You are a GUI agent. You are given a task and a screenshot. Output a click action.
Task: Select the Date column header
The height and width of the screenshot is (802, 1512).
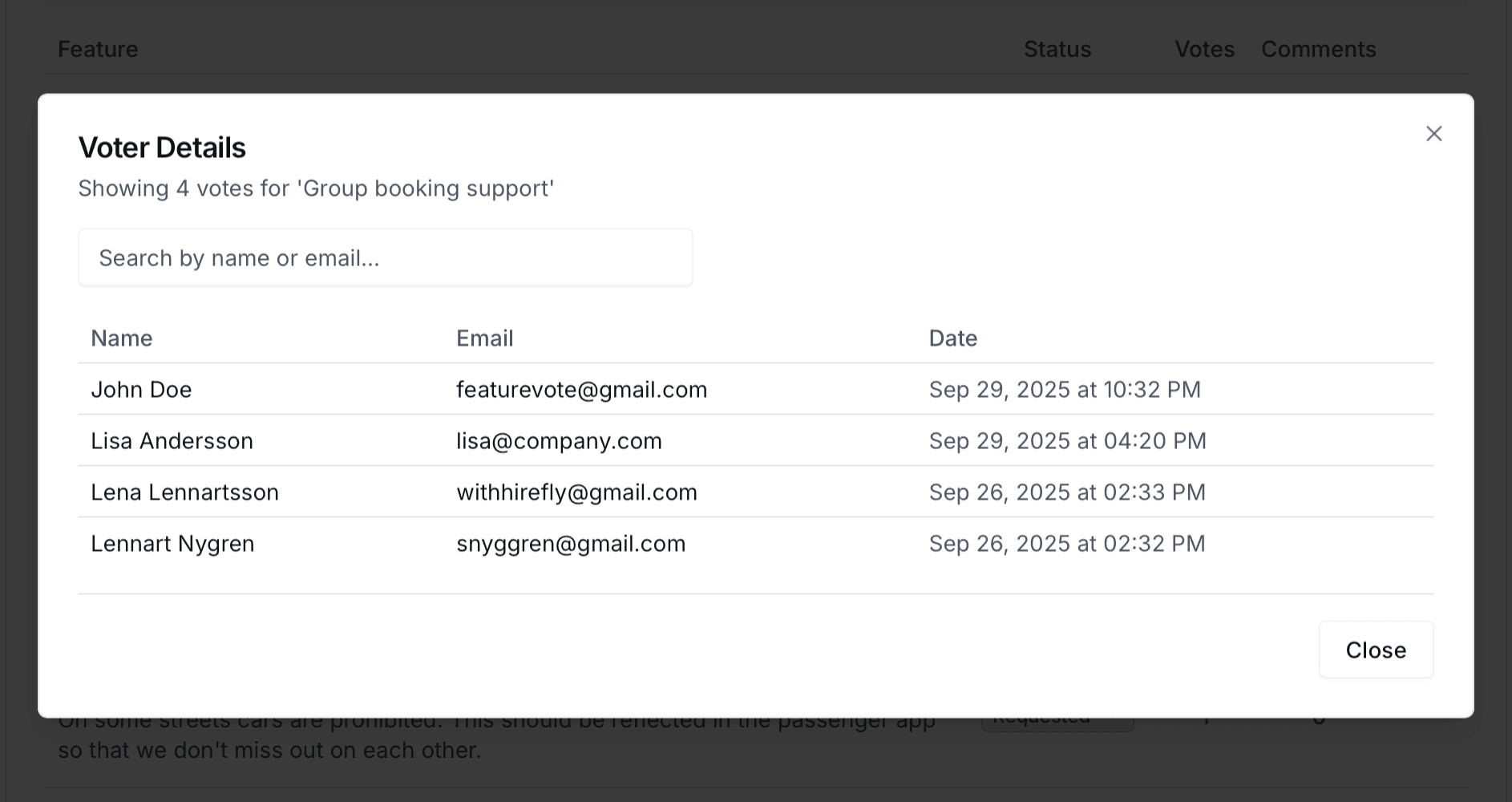[953, 338]
